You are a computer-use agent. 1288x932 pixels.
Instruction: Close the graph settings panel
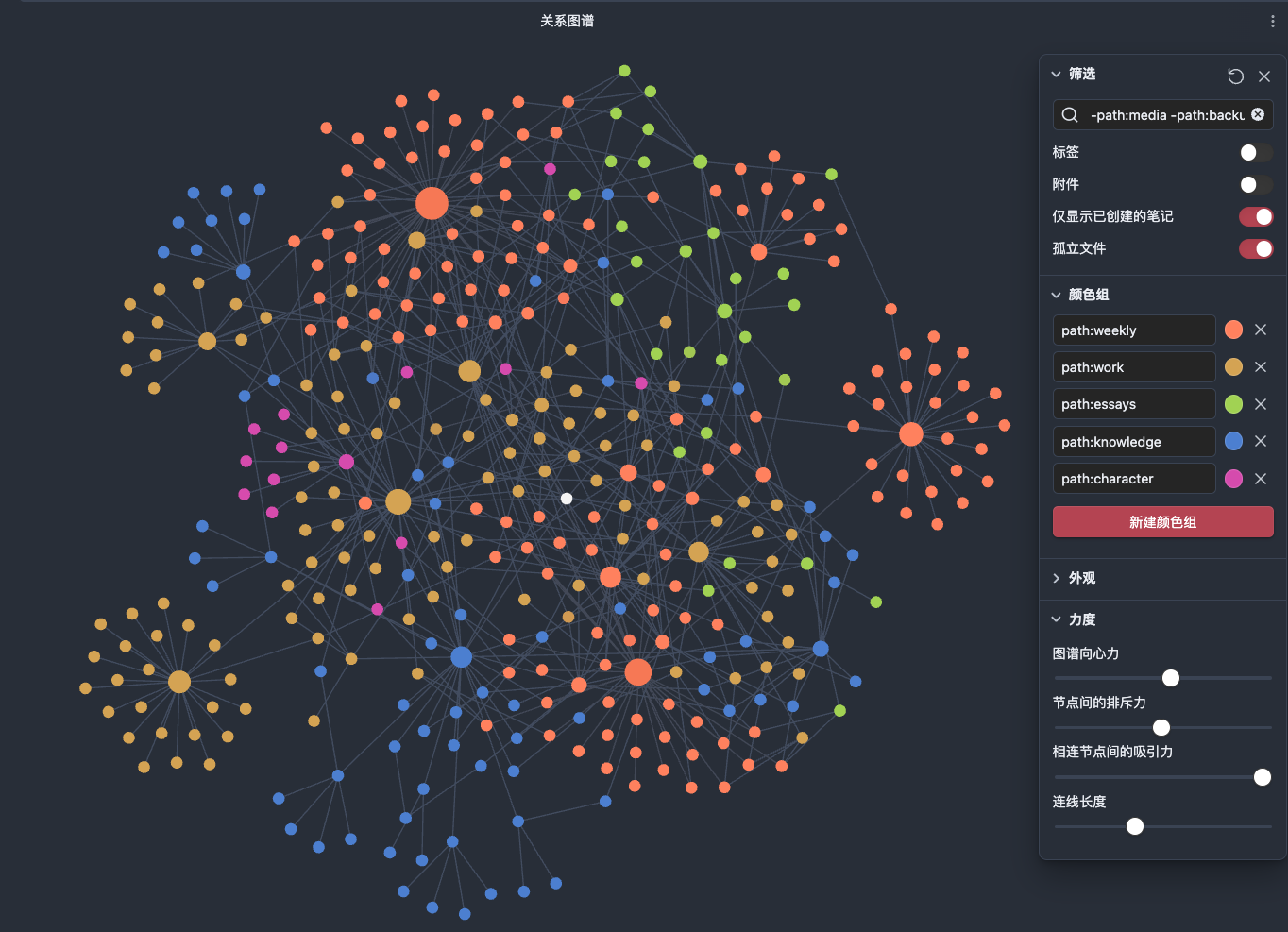[1264, 76]
